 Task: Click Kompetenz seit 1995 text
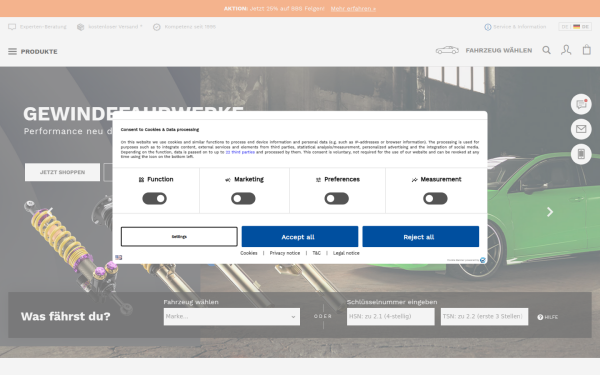point(190,27)
